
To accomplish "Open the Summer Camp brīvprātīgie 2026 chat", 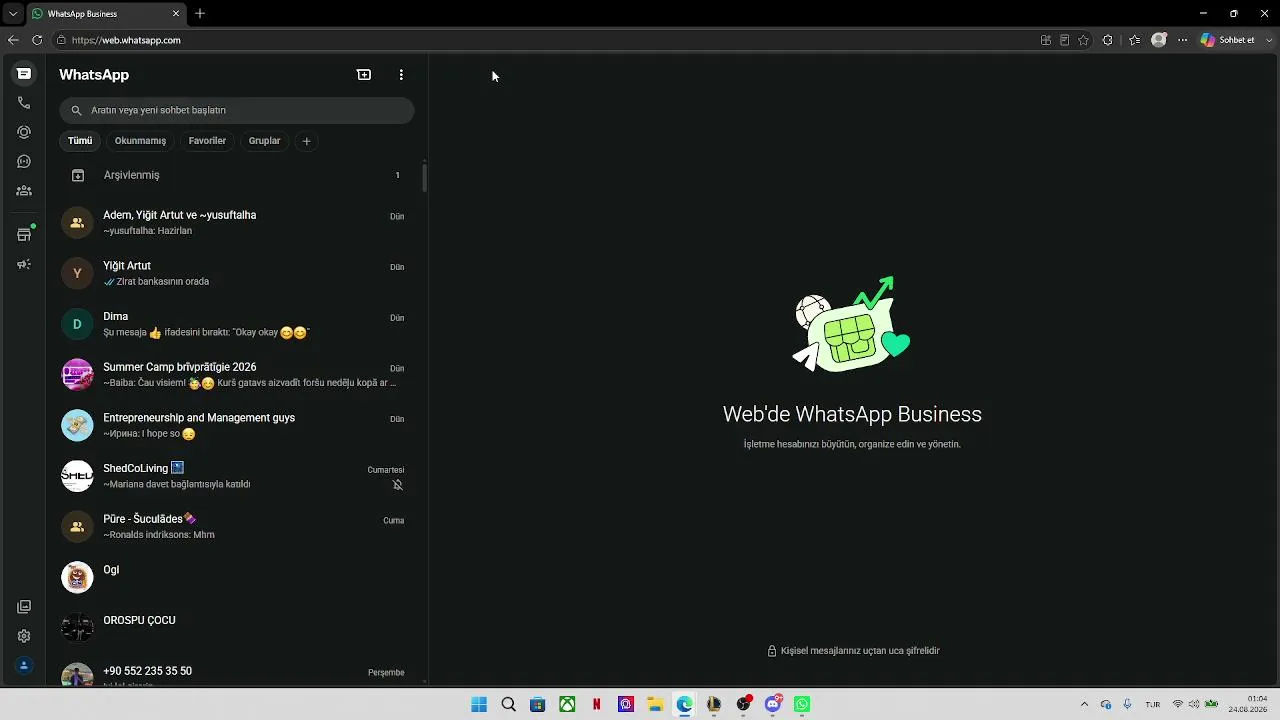I will pyautogui.click(x=236, y=374).
